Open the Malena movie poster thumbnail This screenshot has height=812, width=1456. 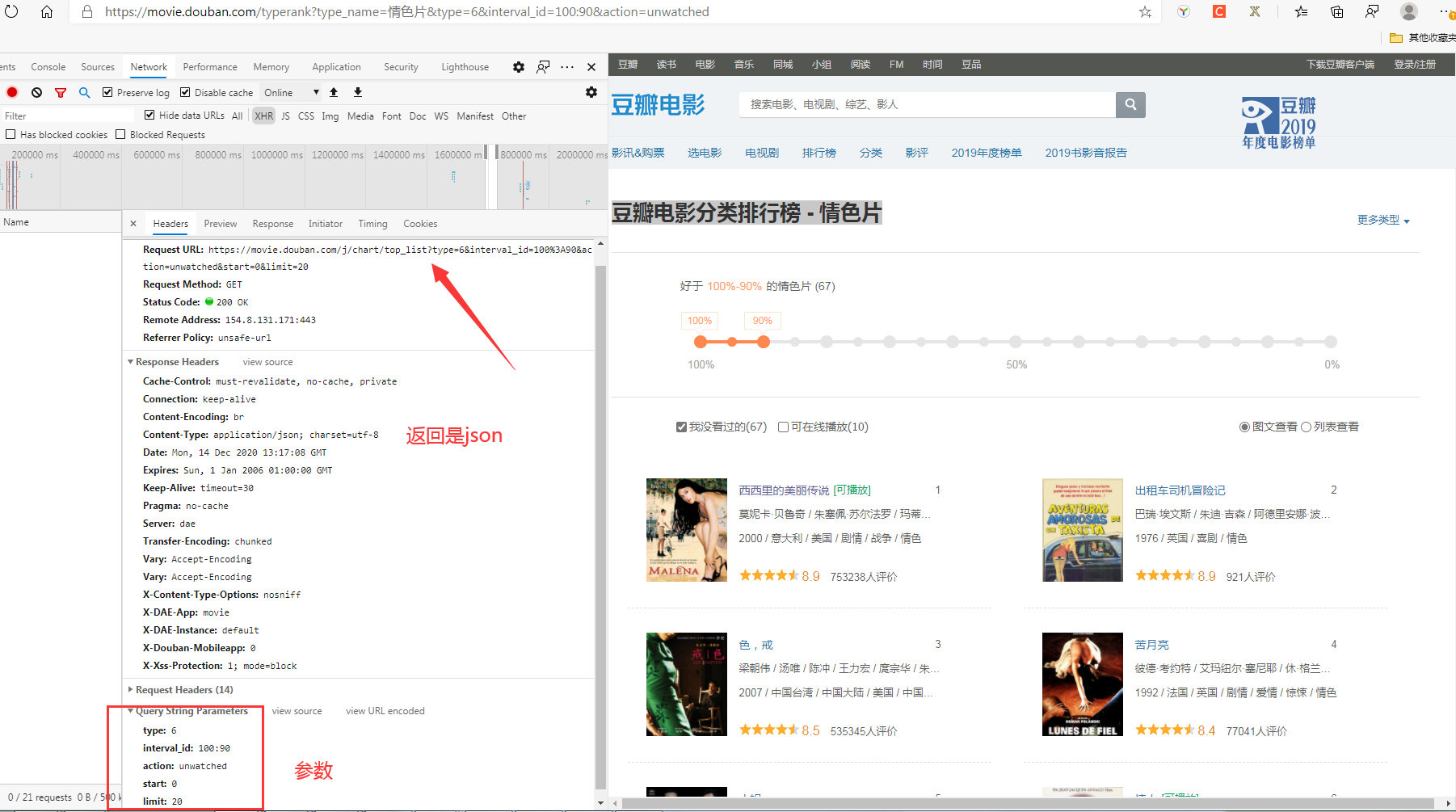click(x=686, y=530)
